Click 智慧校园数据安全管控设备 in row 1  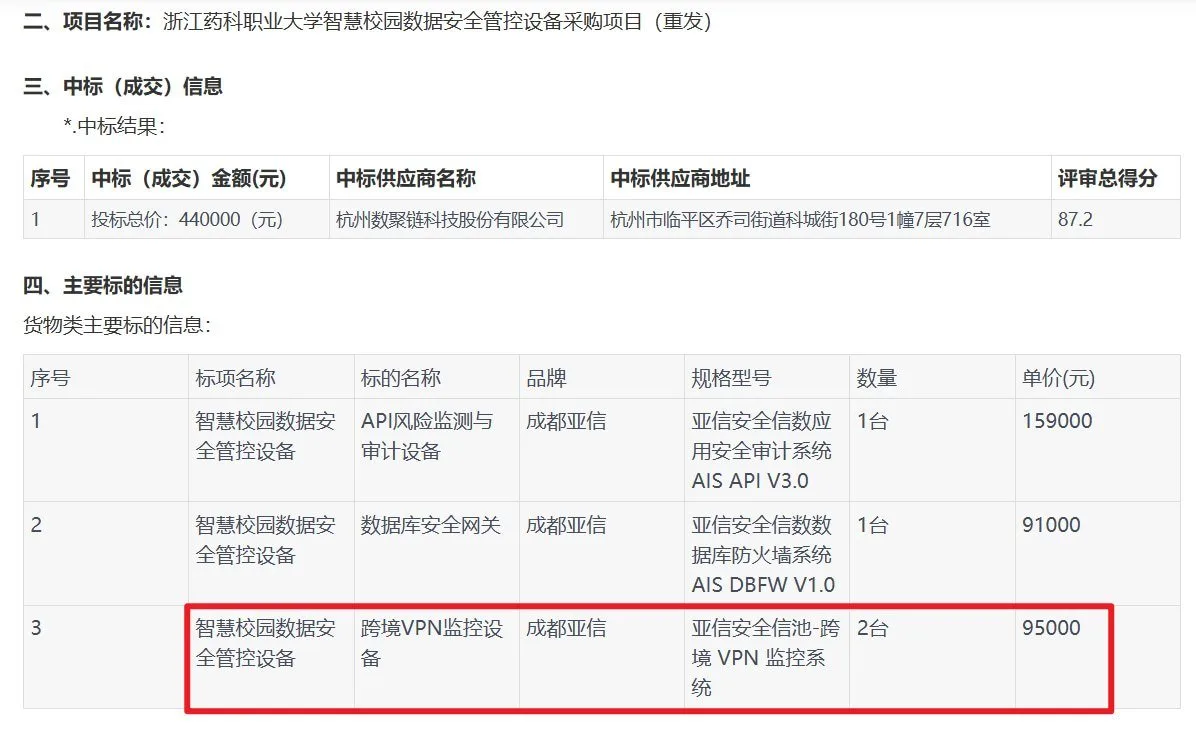coord(265,436)
